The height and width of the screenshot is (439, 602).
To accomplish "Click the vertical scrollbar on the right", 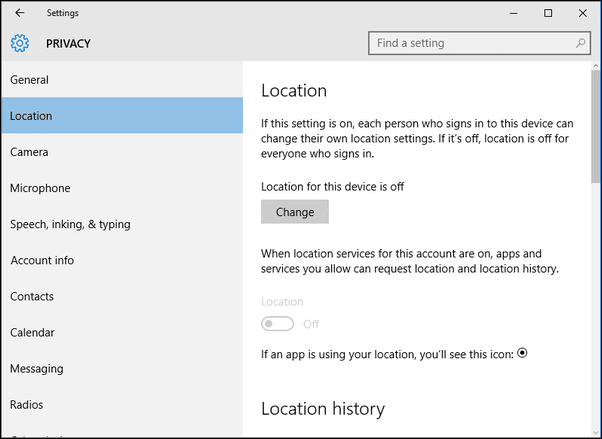I will tap(595, 249).
